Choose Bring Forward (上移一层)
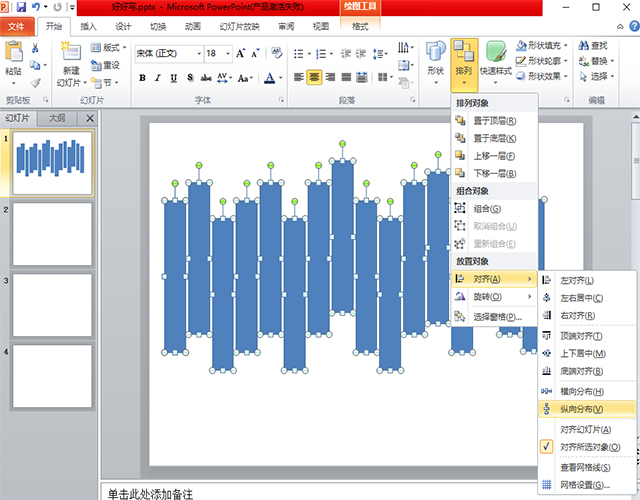Image resolution: width=640 pixels, height=500 pixels. pyautogui.click(x=494, y=156)
